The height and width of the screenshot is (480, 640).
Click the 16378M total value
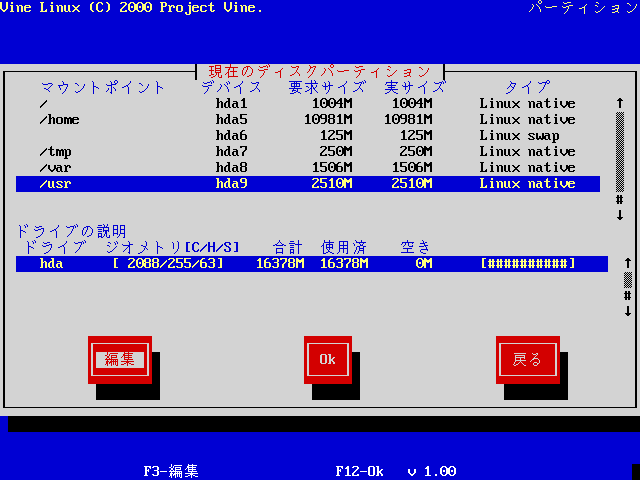tap(280, 264)
